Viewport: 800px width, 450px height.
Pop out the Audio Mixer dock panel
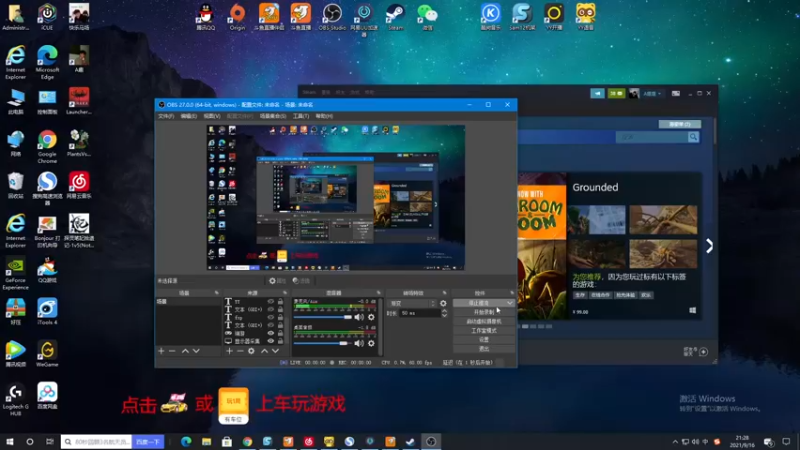379,293
